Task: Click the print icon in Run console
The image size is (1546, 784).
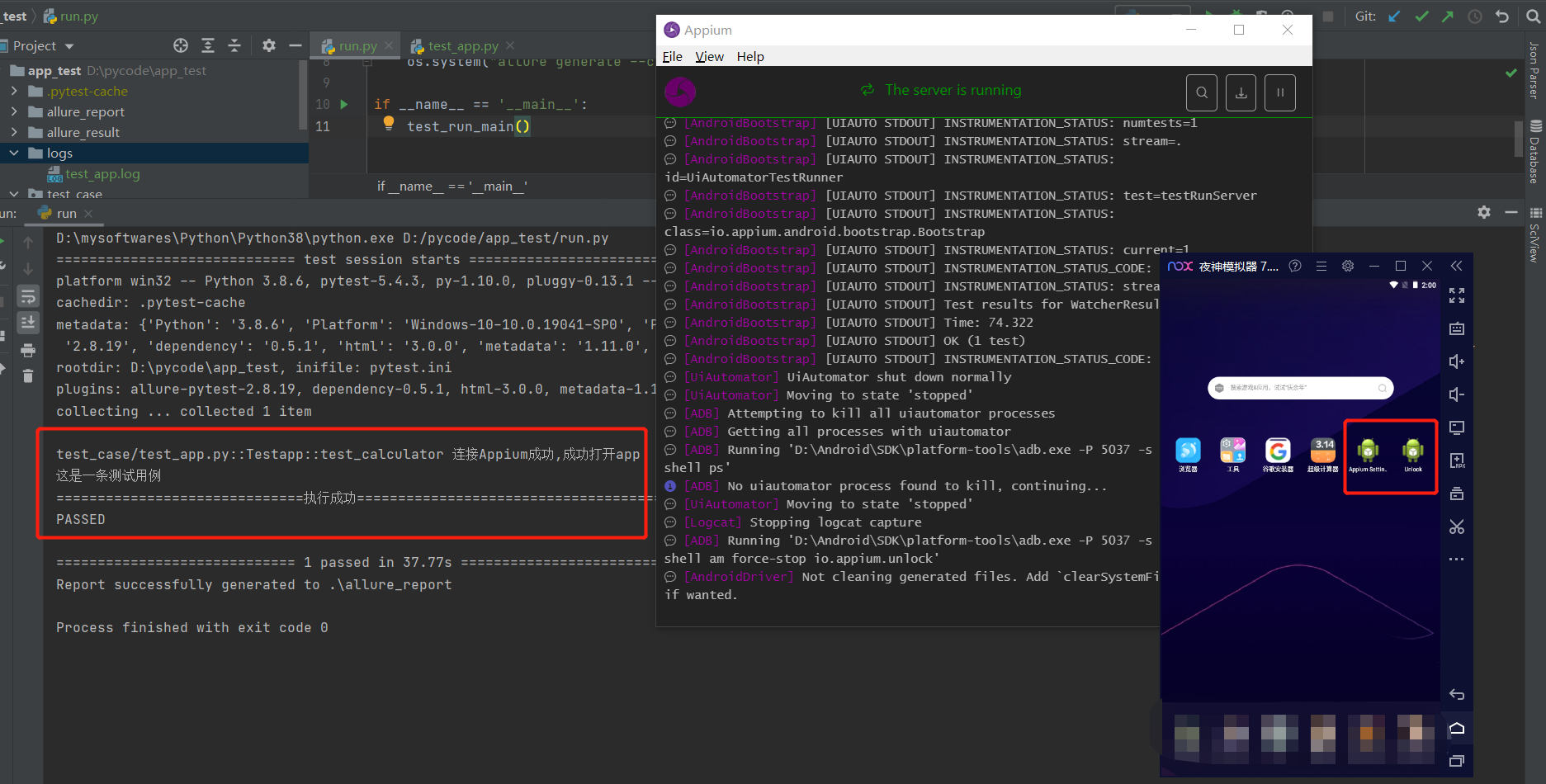Action: tap(28, 350)
